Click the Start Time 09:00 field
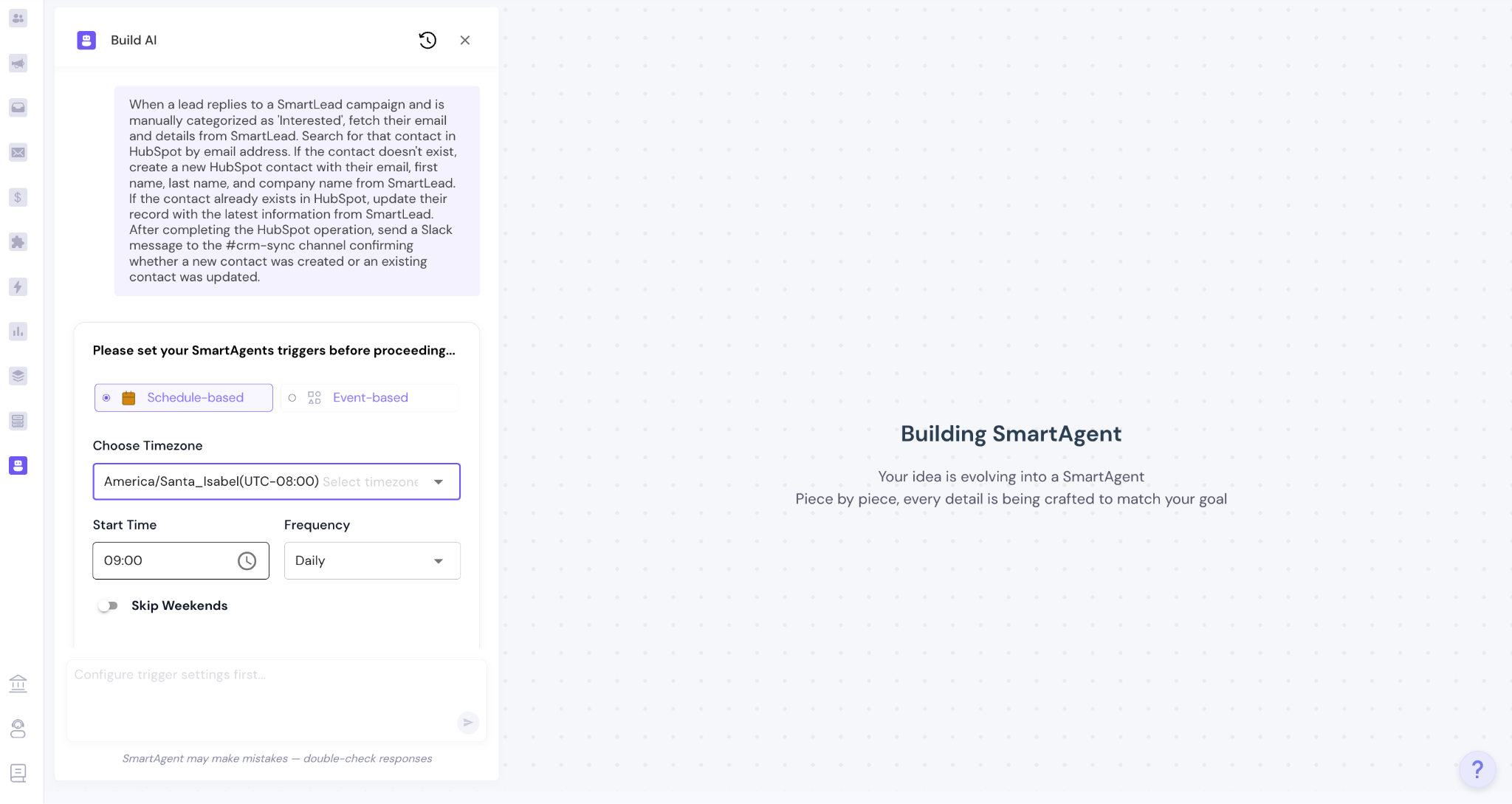The height and width of the screenshot is (804, 1512). [162, 561]
